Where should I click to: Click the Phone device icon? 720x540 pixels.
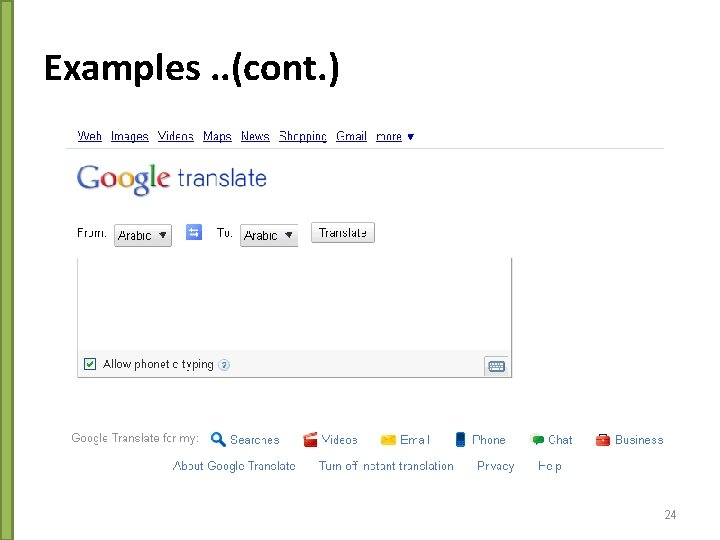pos(460,439)
